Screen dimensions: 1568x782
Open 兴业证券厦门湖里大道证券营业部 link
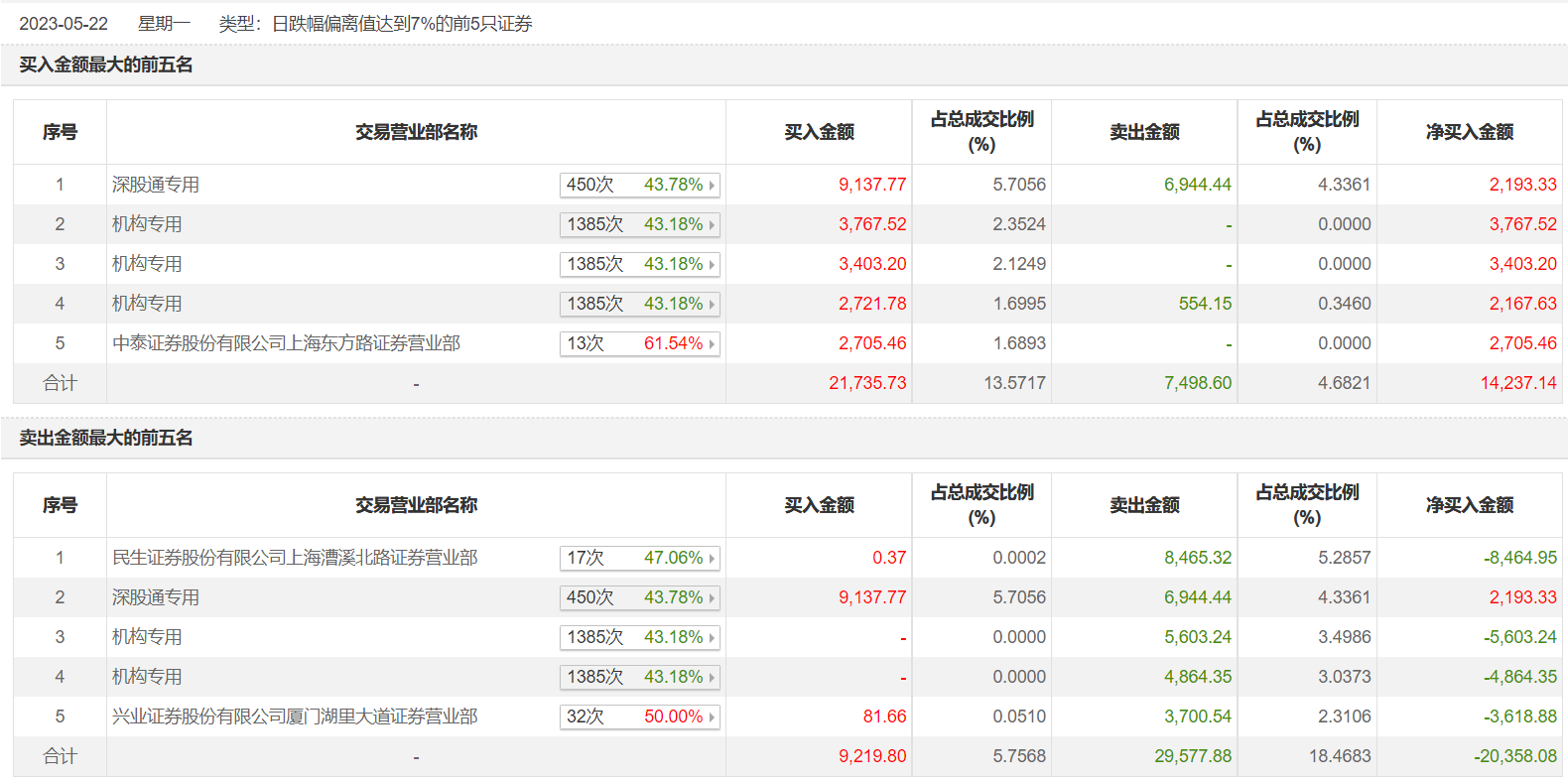[x=295, y=717]
